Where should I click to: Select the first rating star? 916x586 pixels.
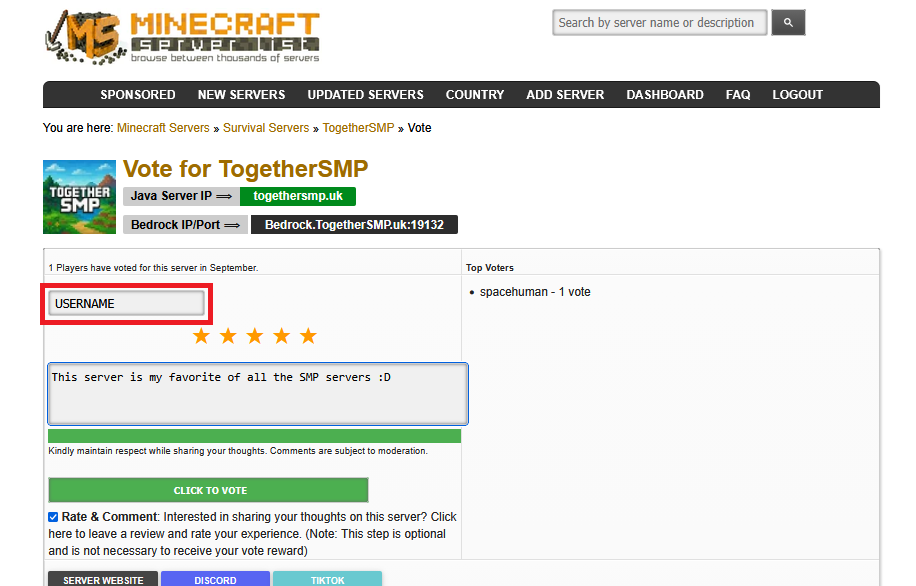coord(202,336)
